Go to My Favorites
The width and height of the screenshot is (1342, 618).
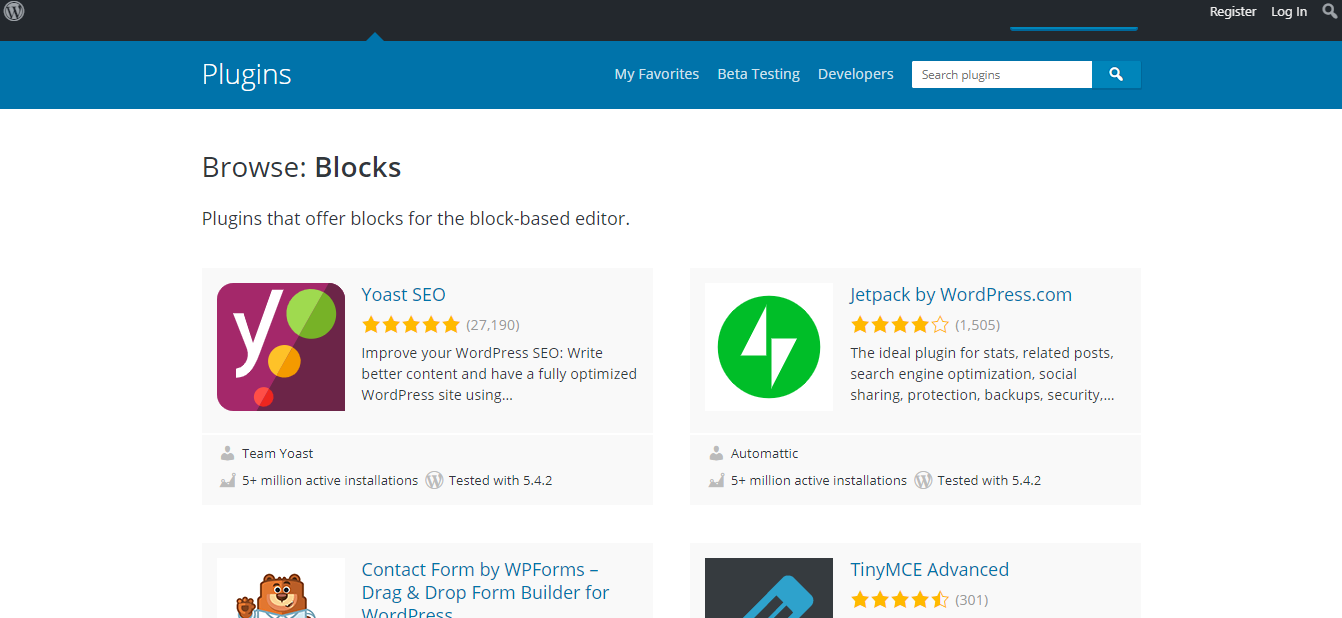pos(657,74)
